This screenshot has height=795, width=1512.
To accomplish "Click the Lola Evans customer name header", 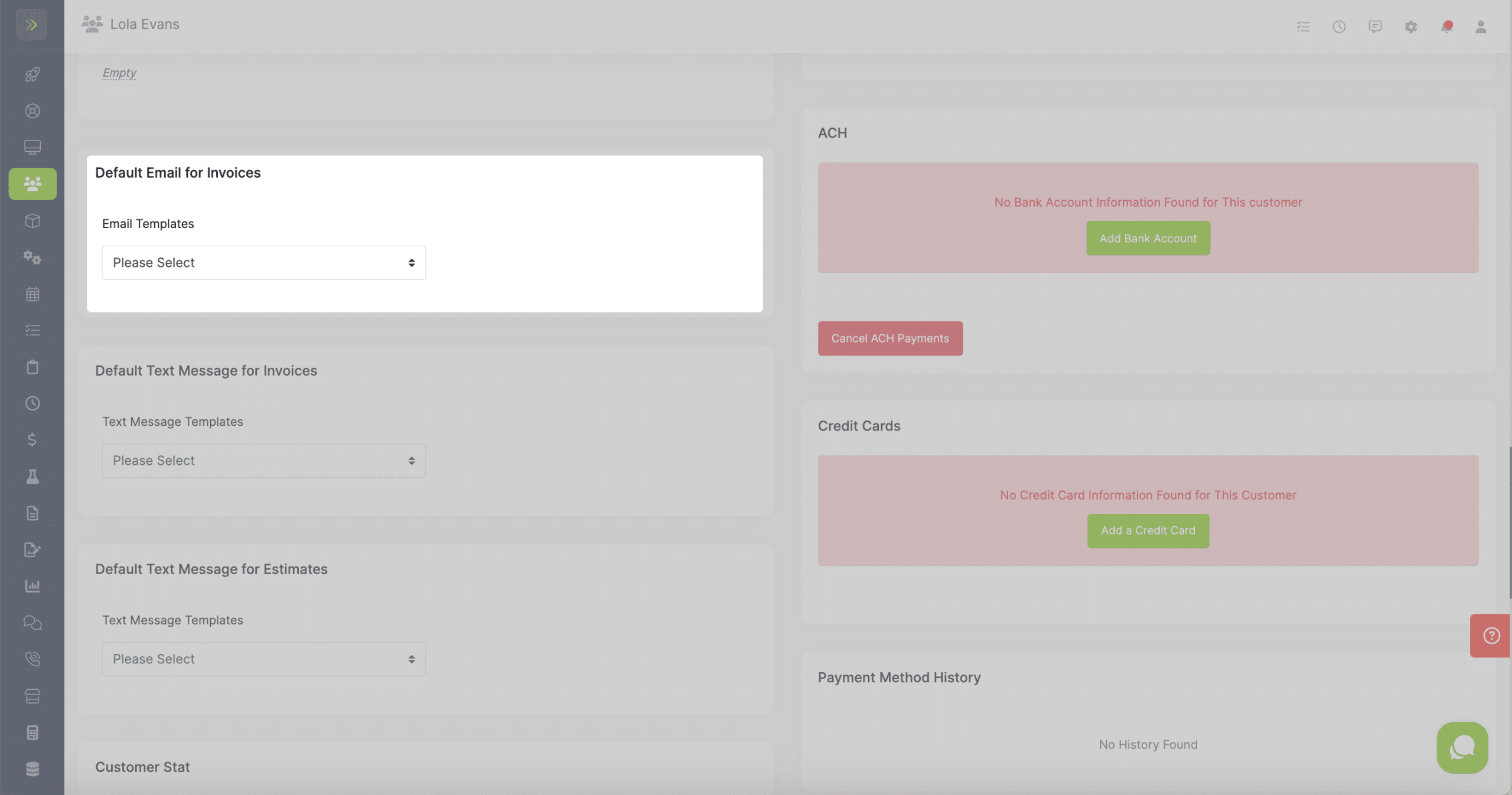I will click(x=145, y=24).
